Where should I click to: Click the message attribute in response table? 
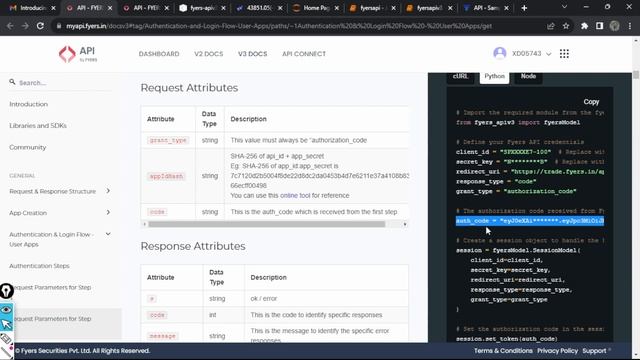coord(162,336)
